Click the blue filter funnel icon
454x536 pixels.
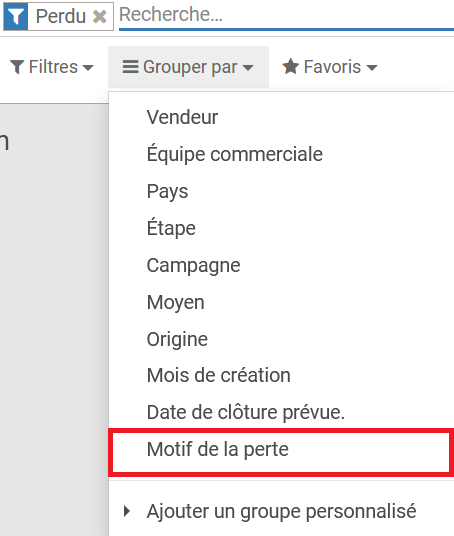[16, 16]
